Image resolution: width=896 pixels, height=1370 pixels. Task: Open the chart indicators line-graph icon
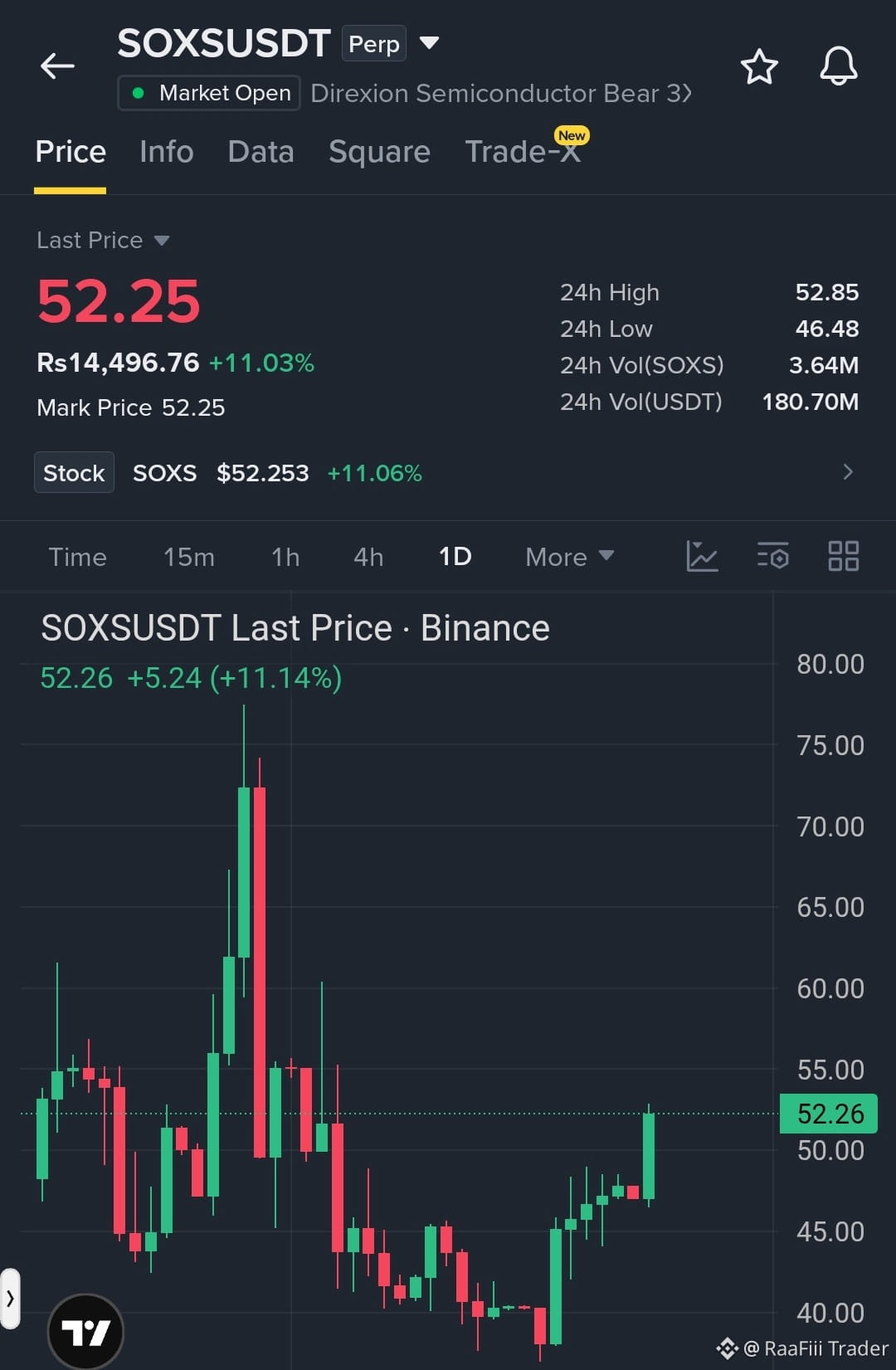[x=702, y=556]
